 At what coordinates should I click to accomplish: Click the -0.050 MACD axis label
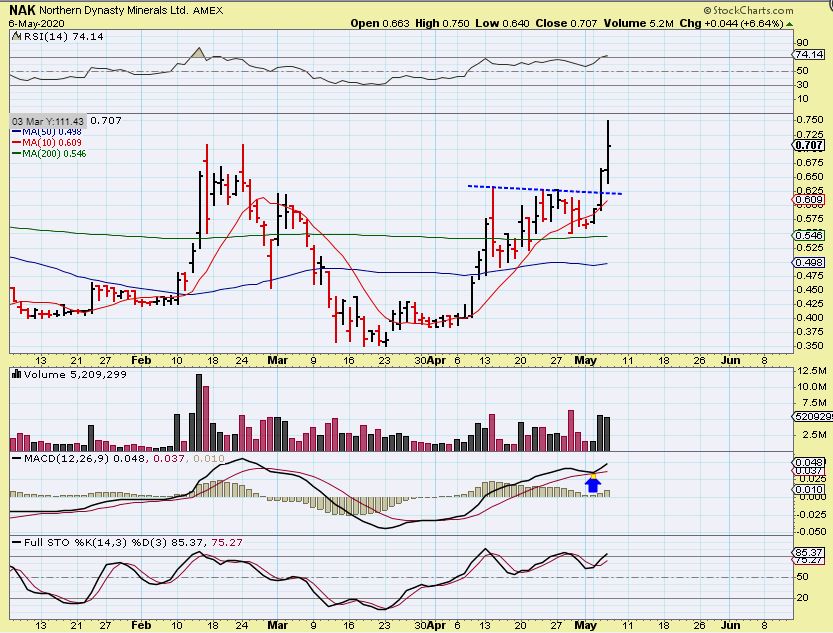click(811, 532)
